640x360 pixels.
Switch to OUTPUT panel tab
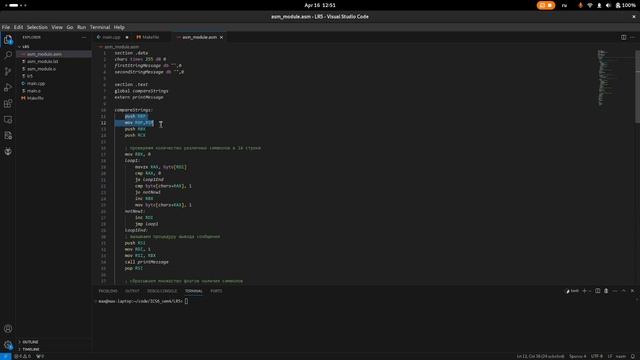[x=132, y=291]
